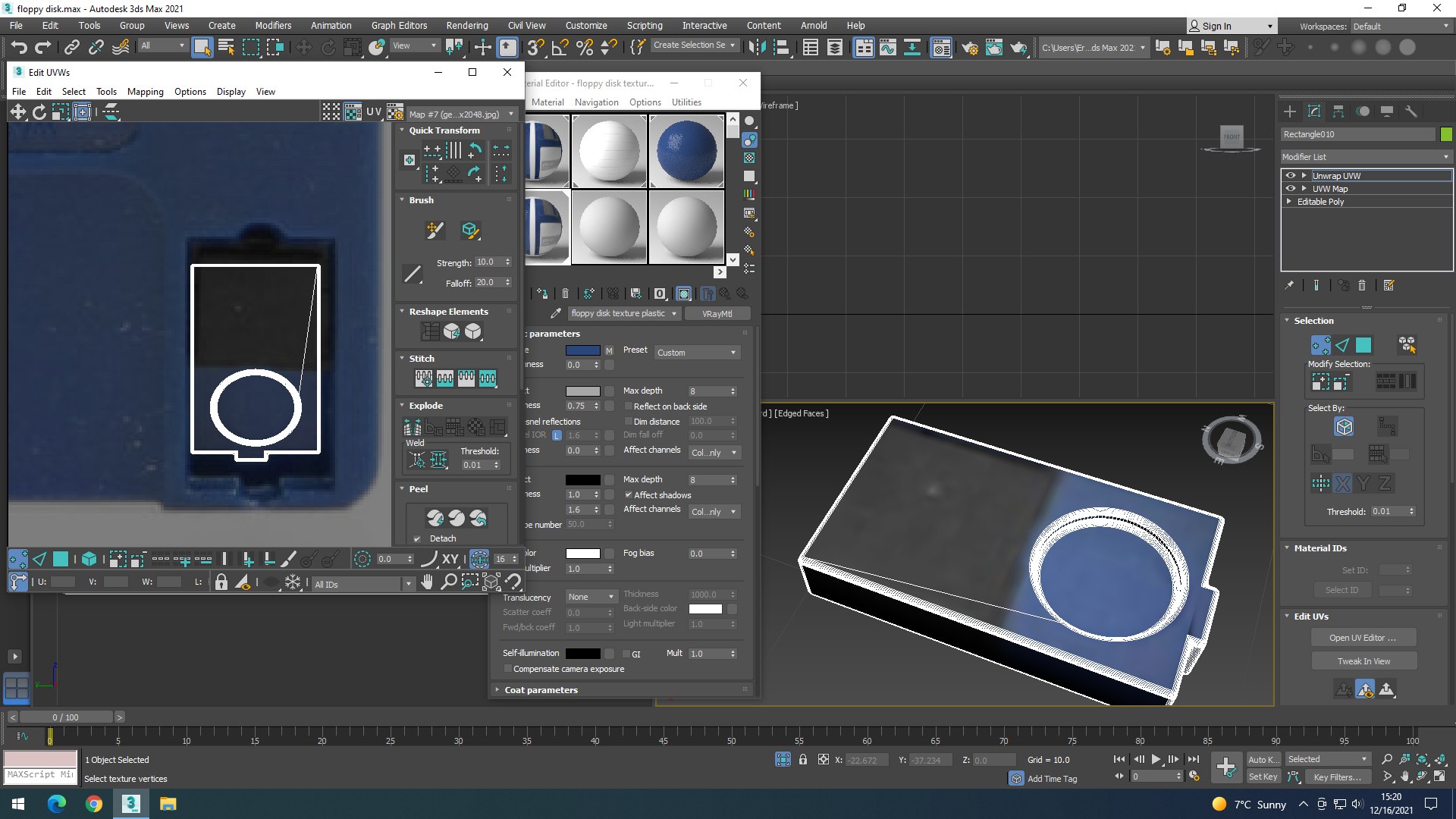Toggle Compensate camera exposure checkbox
1456x819 pixels.
pos(507,669)
